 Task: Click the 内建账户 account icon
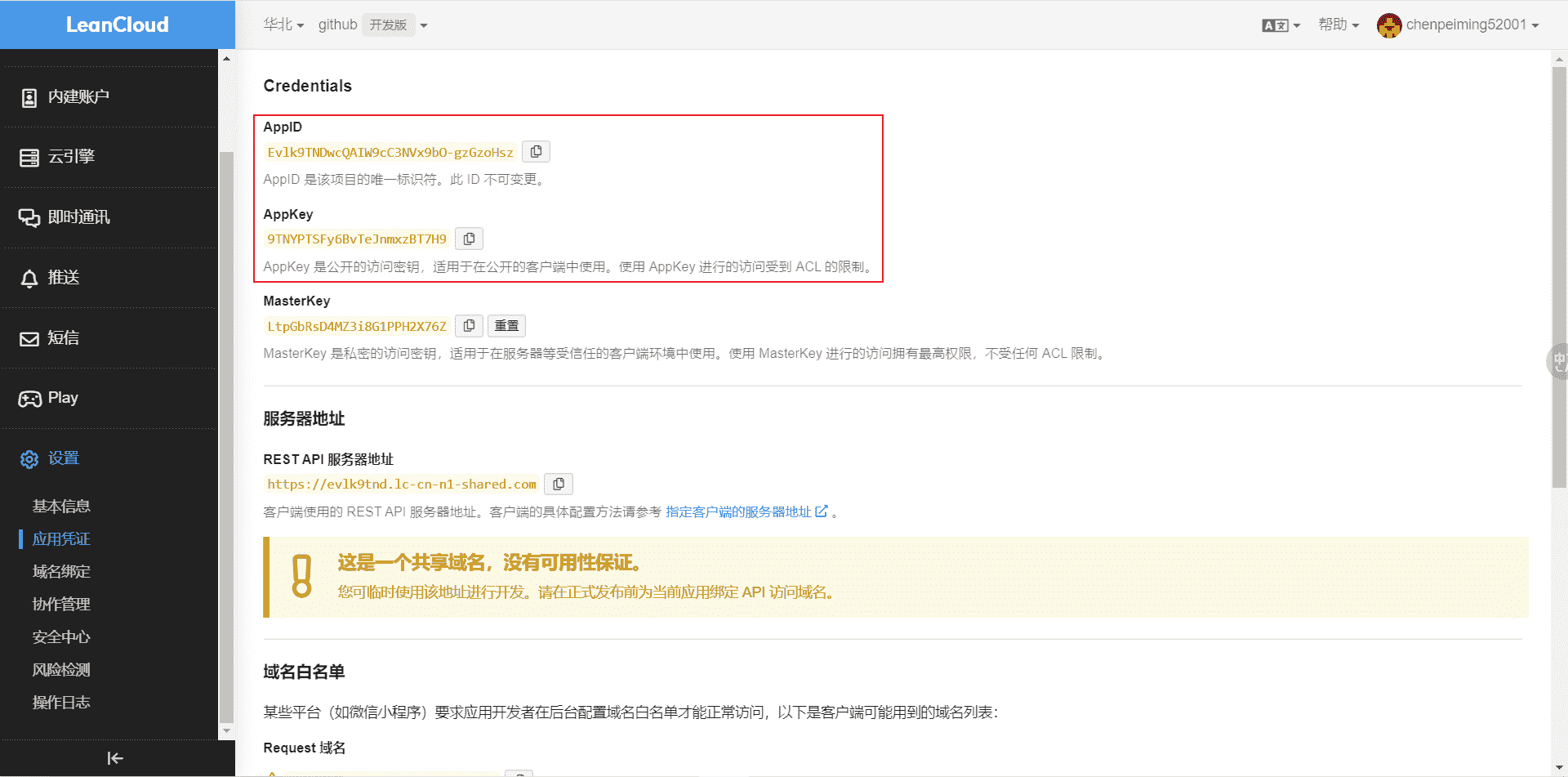[29, 98]
